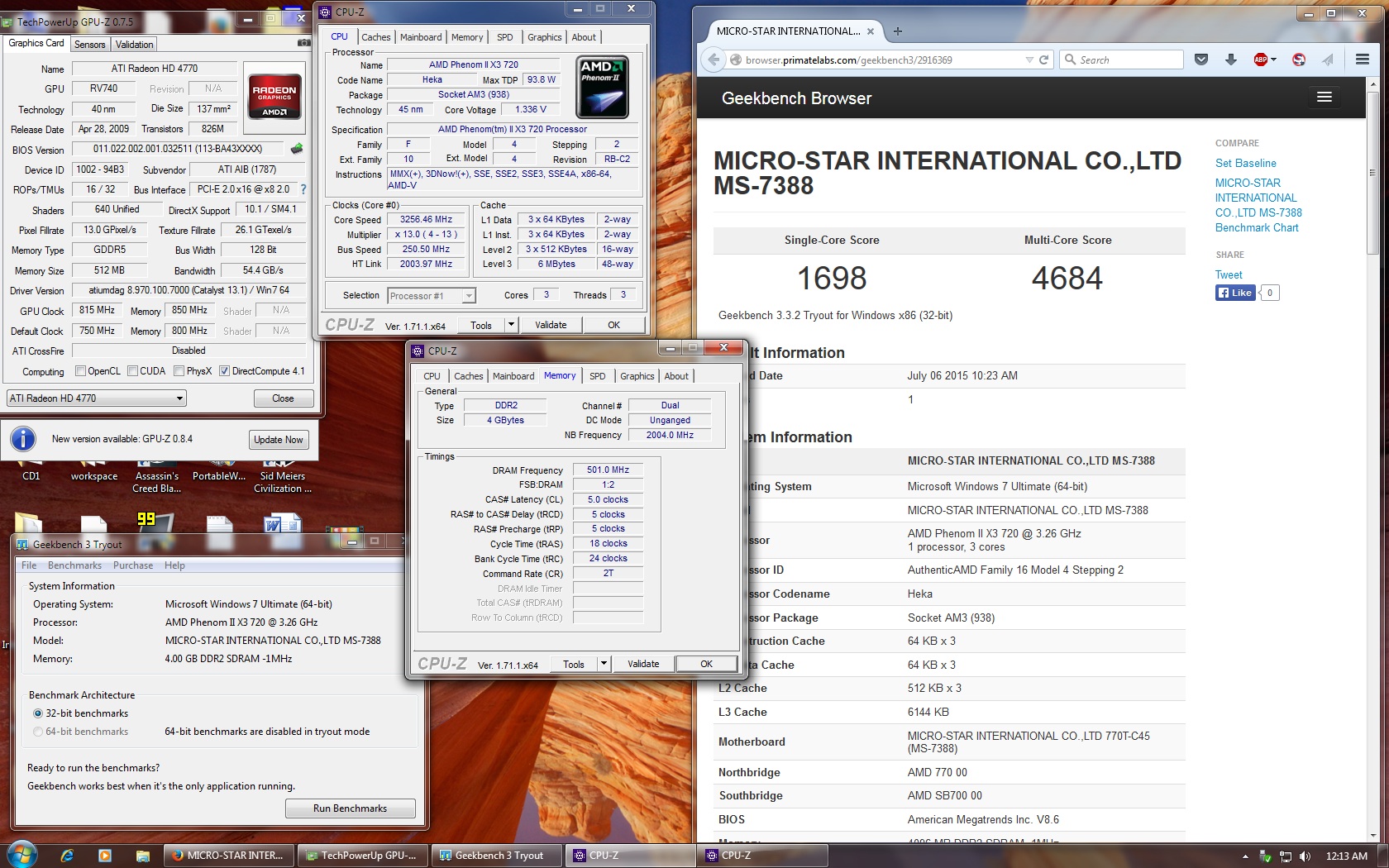The image size is (1389, 868).
Task: Open the Pocket icon in browser toolbar
Action: click(1201, 60)
